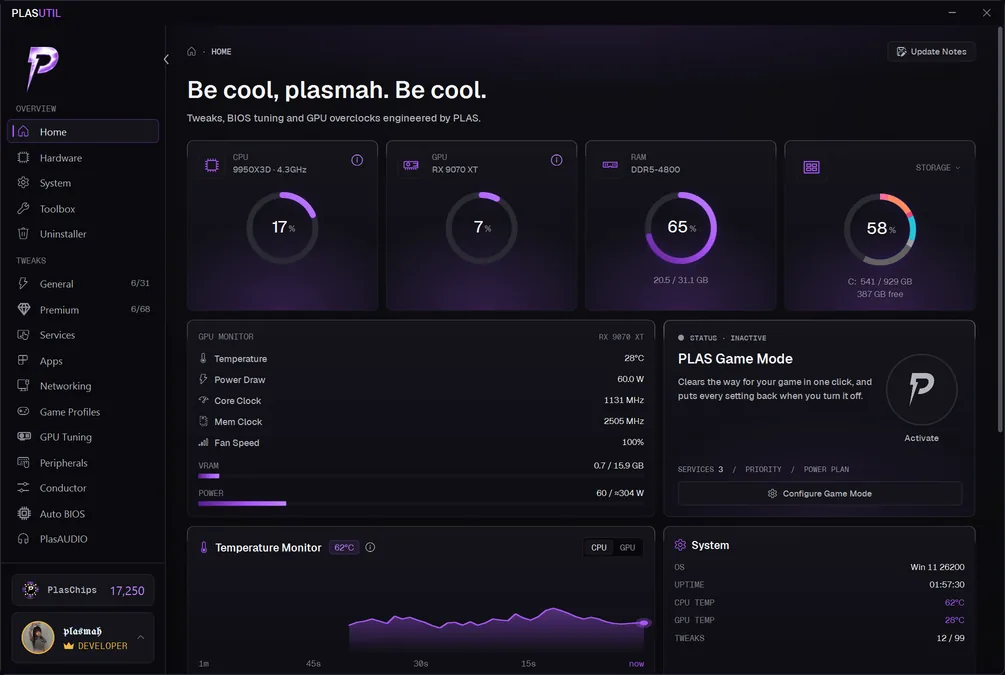Screen dimensions: 1005x675
Task: Click the Services icon in sidebar
Action: tap(23, 335)
